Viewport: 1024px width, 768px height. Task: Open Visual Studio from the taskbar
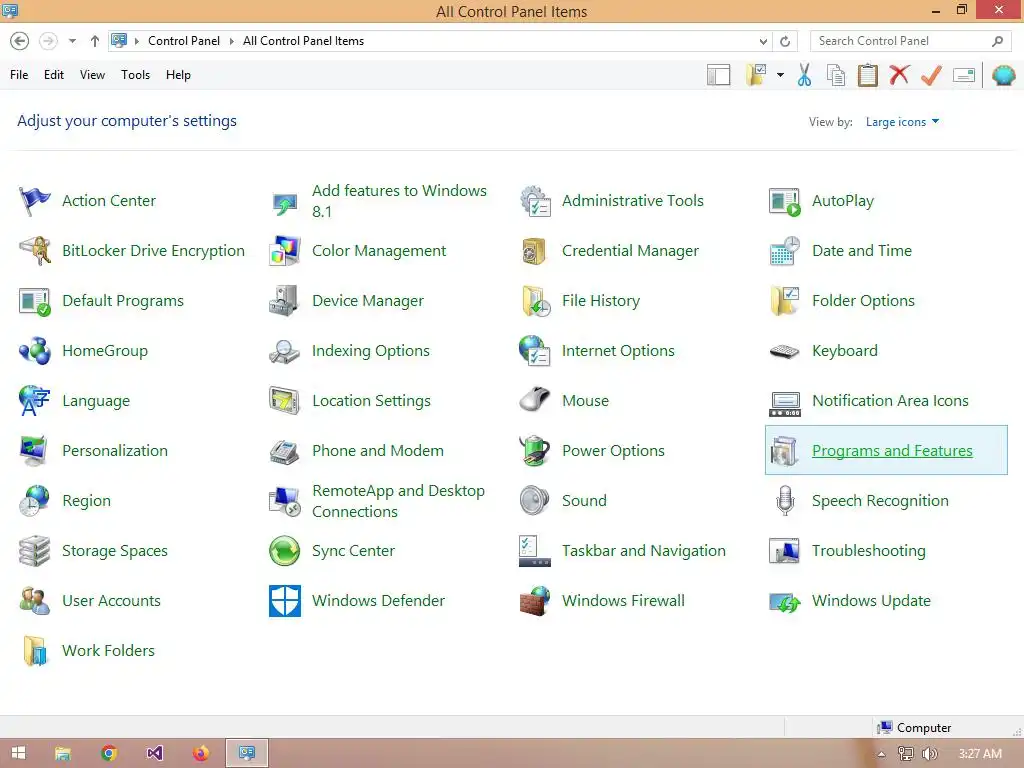(155, 753)
